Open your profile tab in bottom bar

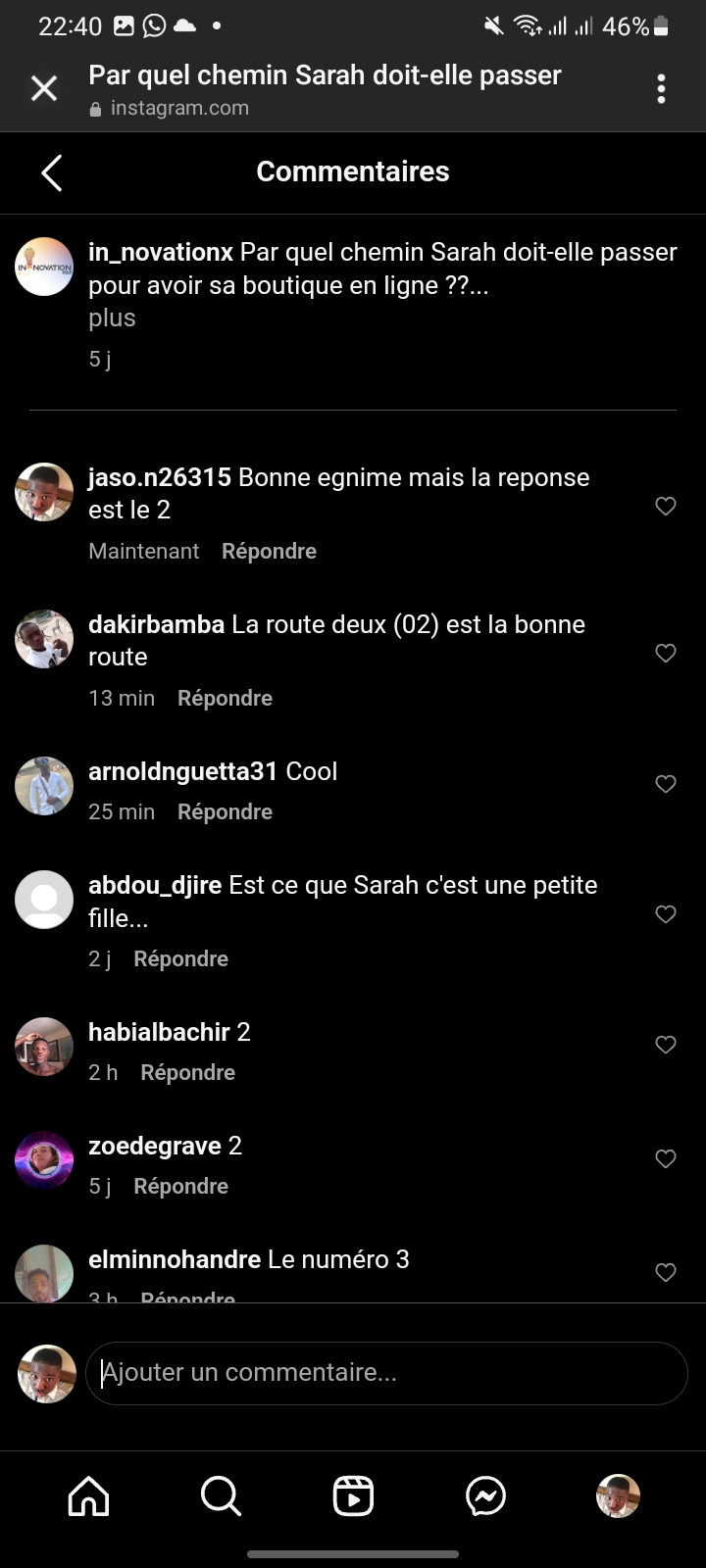tap(618, 1496)
